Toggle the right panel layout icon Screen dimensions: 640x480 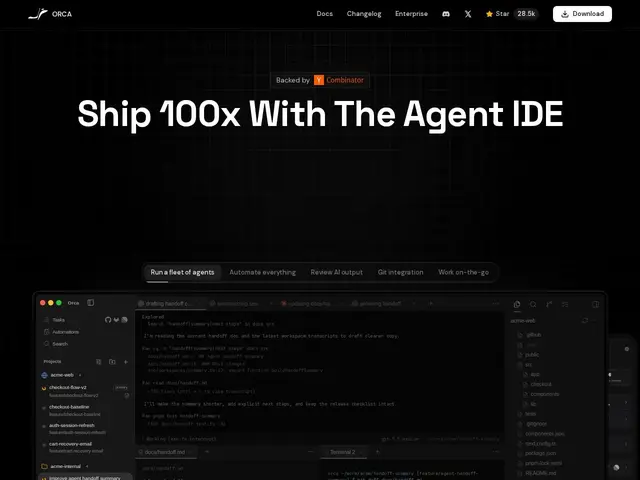(x=596, y=304)
